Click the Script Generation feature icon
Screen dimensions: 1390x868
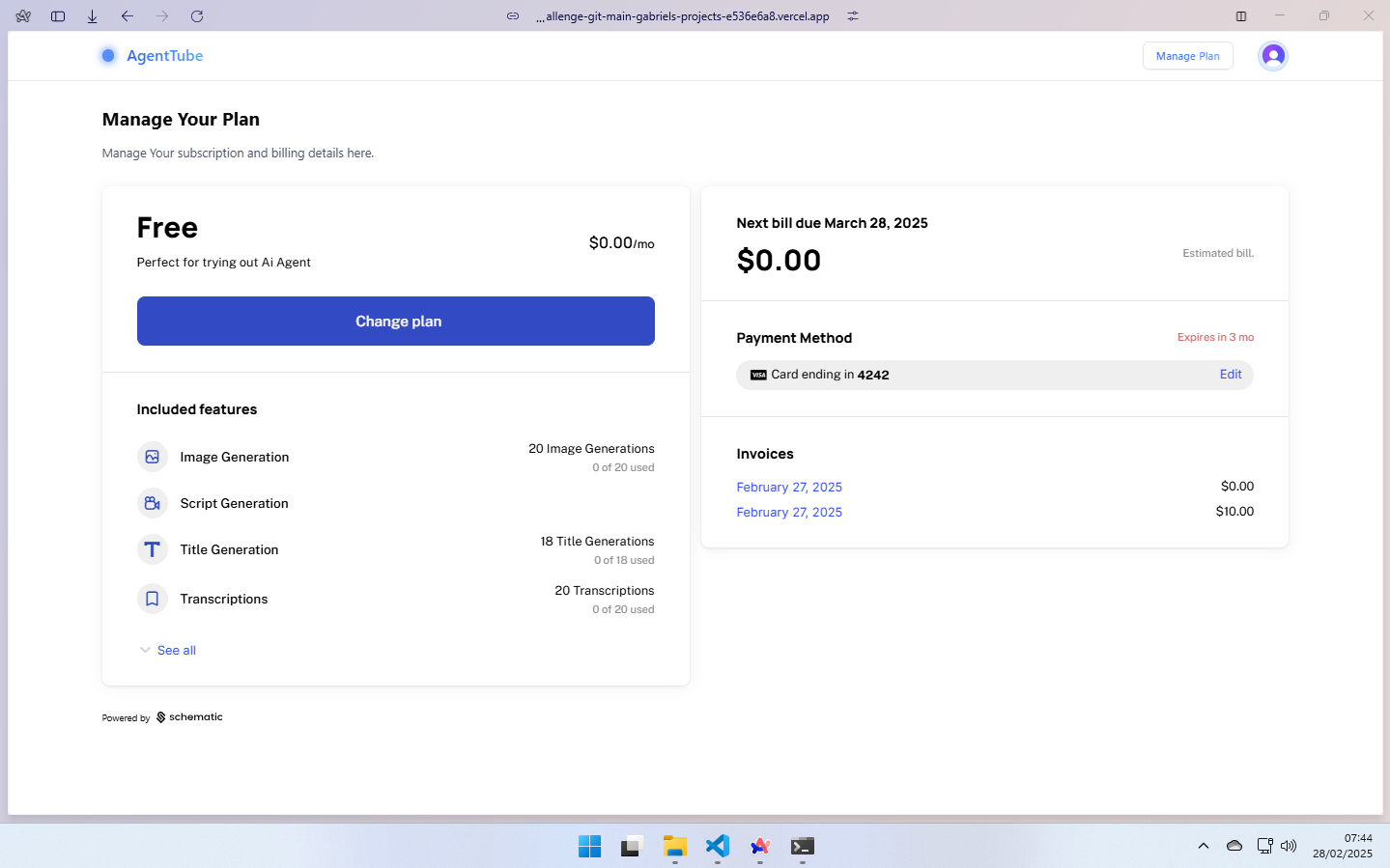click(152, 502)
